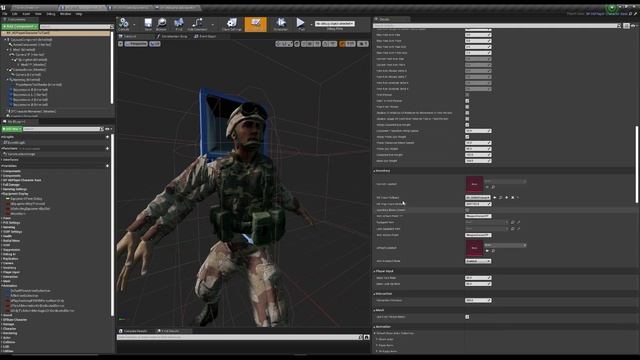Click the green Add New button in My Blueprint
640x360 pixels.
12,129
